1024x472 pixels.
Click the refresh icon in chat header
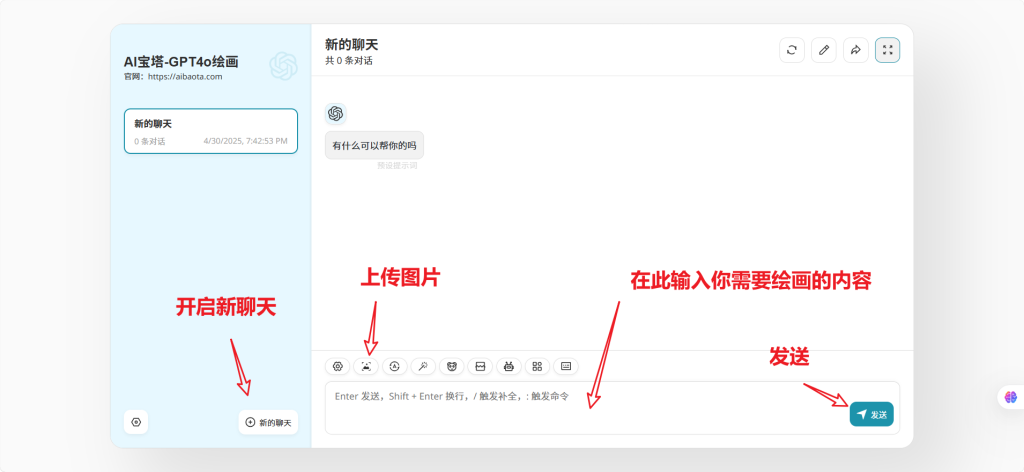pyautogui.click(x=791, y=50)
